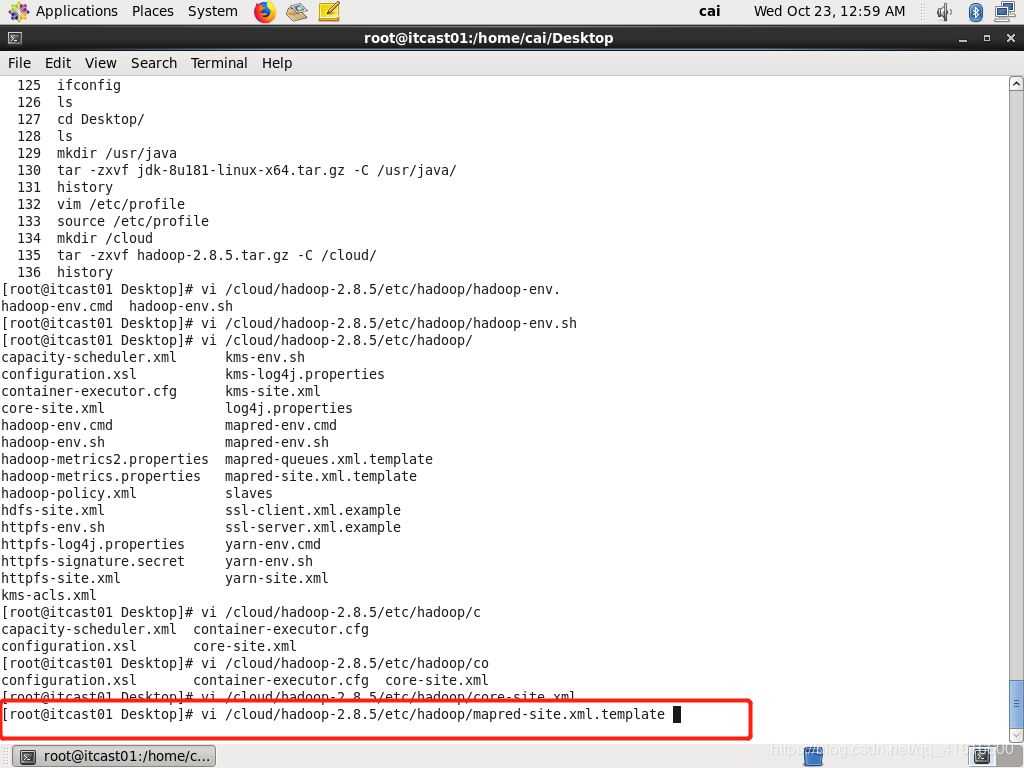Viewport: 1024px width, 768px height.
Task: Open the Bluetooth tray icon
Action: [975, 12]
